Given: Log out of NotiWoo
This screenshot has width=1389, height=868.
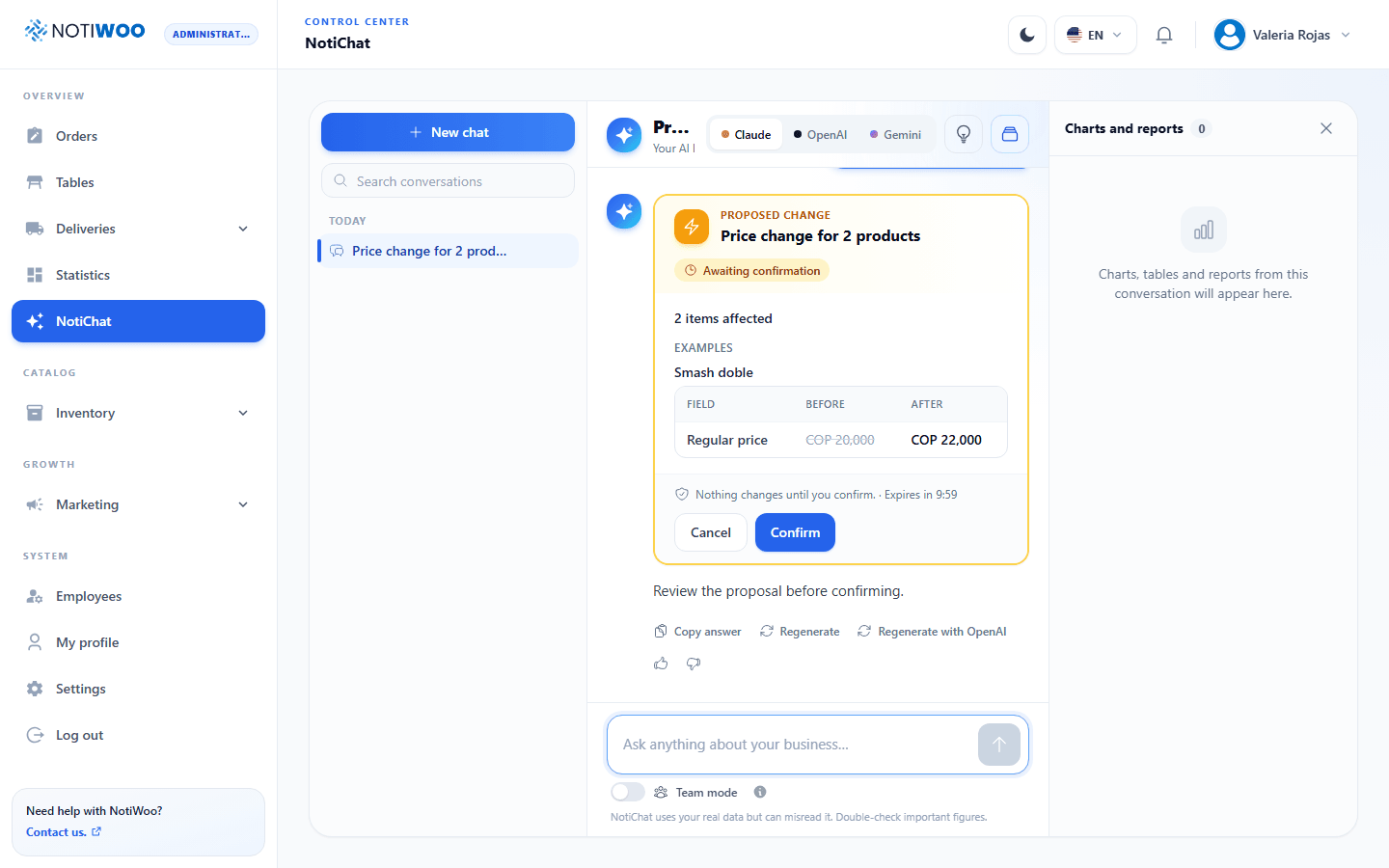Looking at the screenshot, I should point(138,735).
